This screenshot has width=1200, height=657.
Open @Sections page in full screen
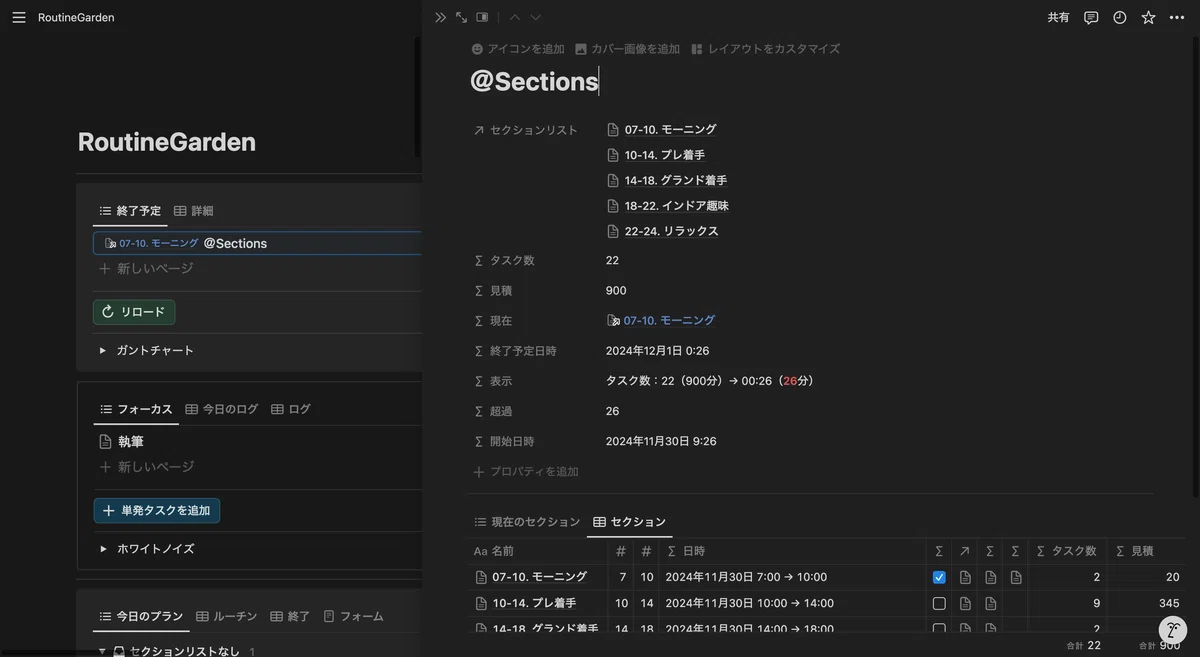coord(461,18)
